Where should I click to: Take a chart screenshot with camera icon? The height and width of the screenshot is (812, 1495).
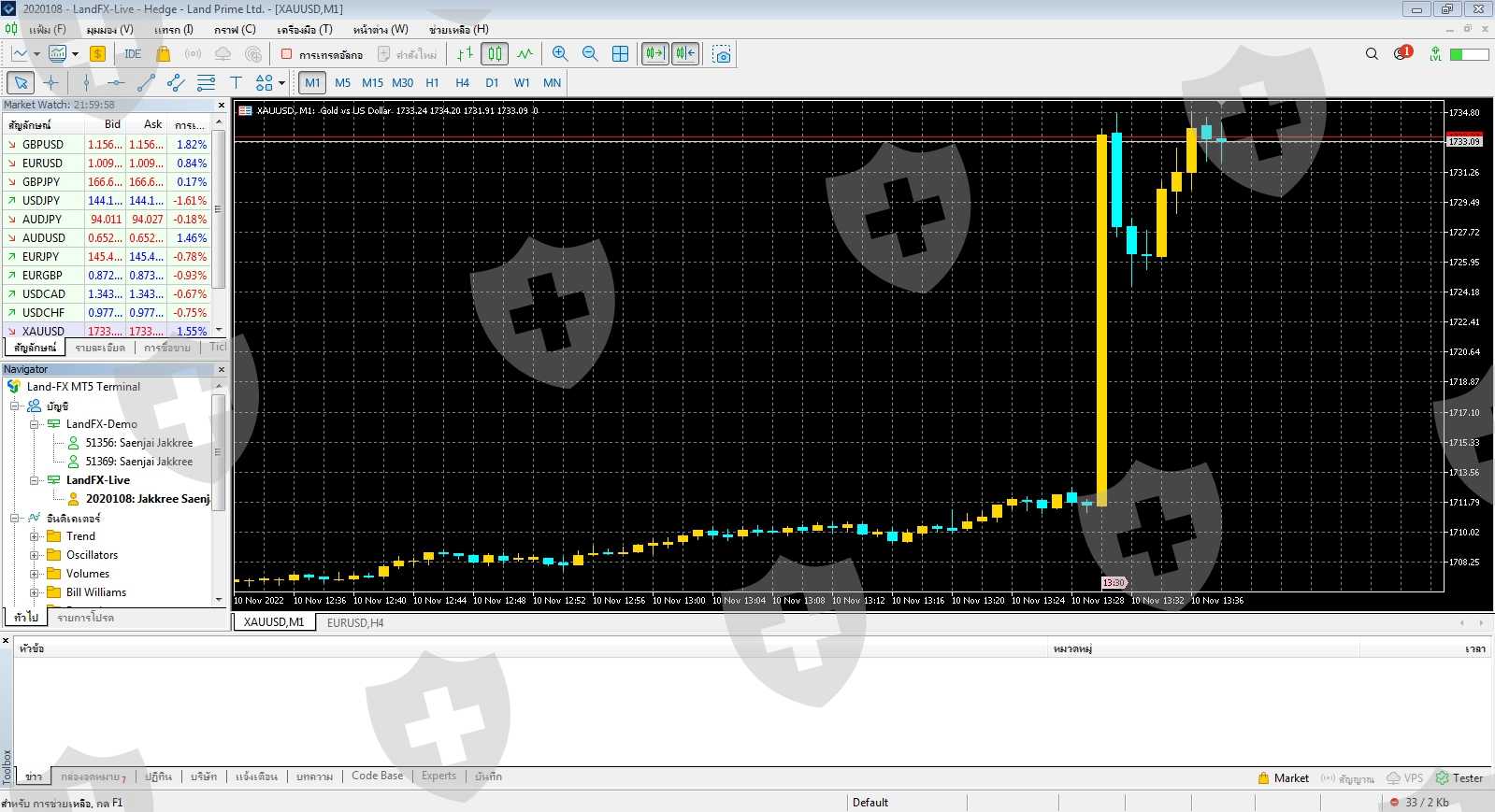[721, 54]
